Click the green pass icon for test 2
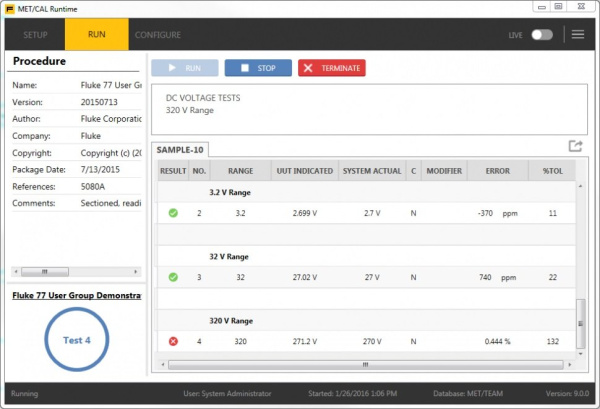This screenshot has width=600, height=409. [x=172, y=213]
